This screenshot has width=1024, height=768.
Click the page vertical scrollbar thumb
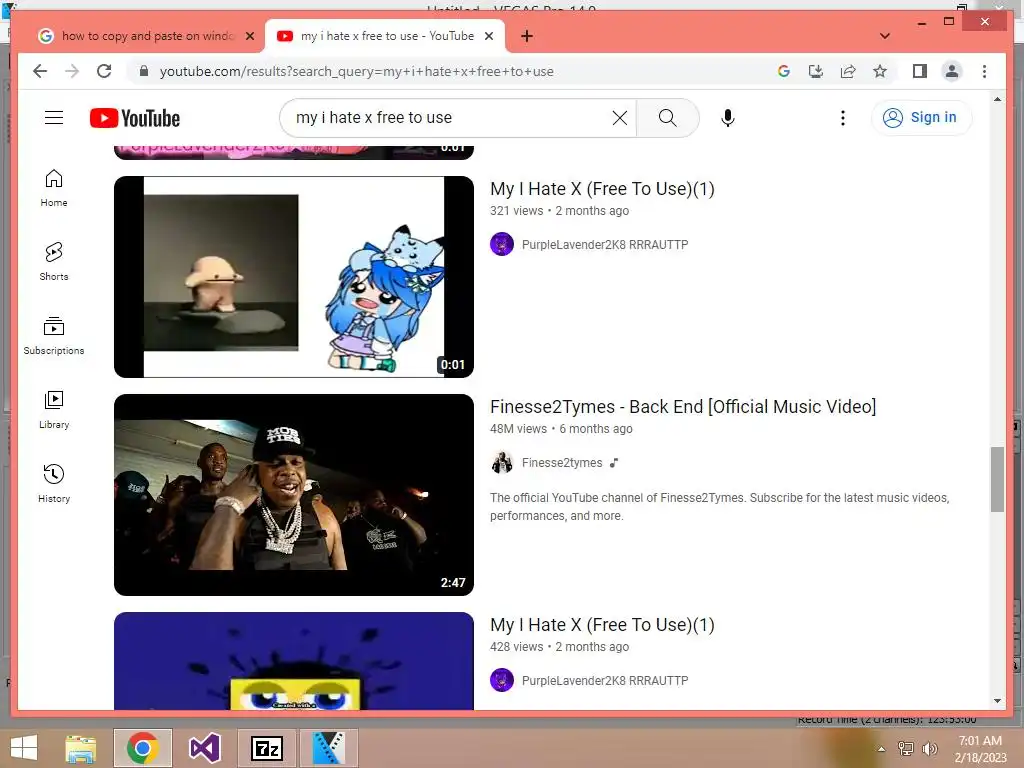(997, 479)
